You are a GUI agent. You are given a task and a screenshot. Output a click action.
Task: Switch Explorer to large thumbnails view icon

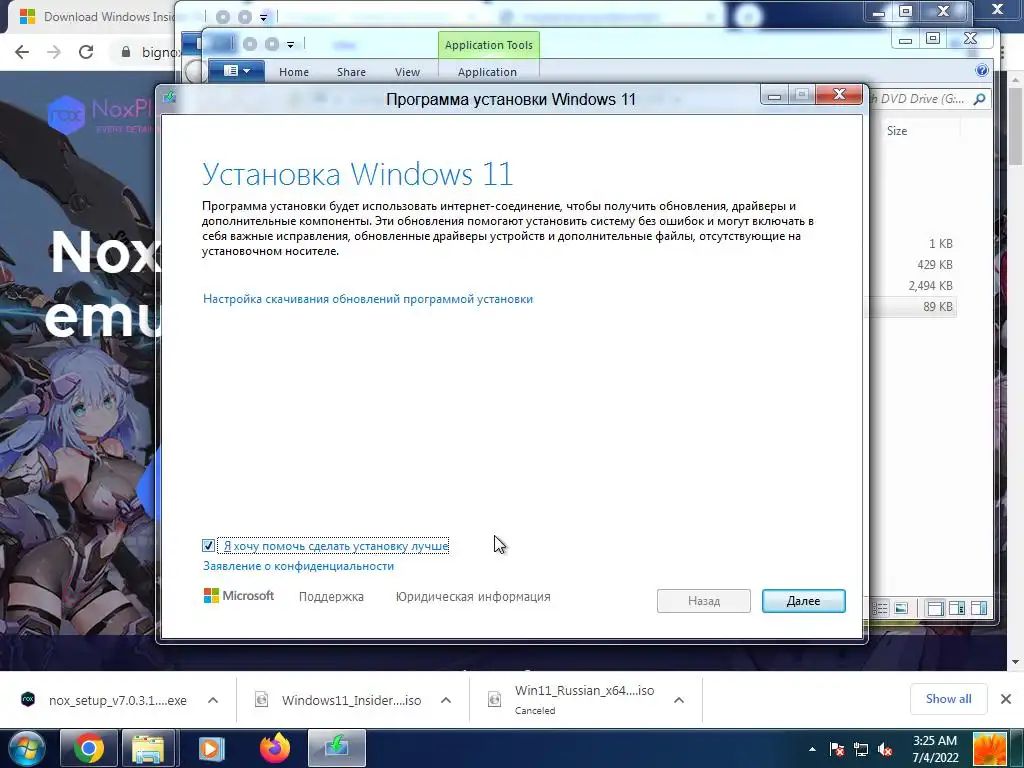[x=901, y=609]
